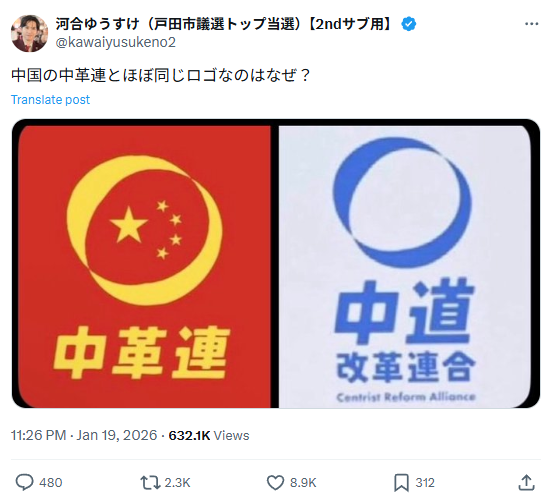This screenshot has width=553, height=502.
Task: Click the 632.1K Views count
Action: [x=209, y=435]
